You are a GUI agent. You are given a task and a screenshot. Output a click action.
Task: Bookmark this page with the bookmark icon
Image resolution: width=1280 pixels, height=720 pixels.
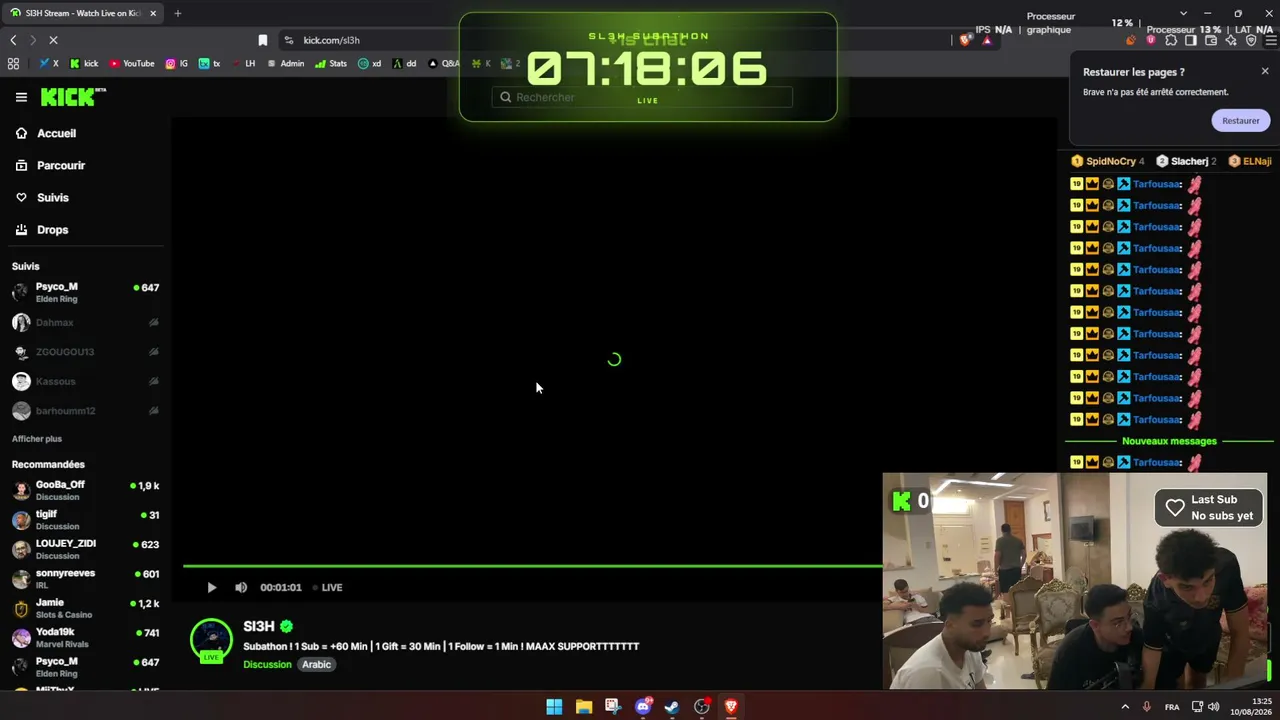point(263,40)
